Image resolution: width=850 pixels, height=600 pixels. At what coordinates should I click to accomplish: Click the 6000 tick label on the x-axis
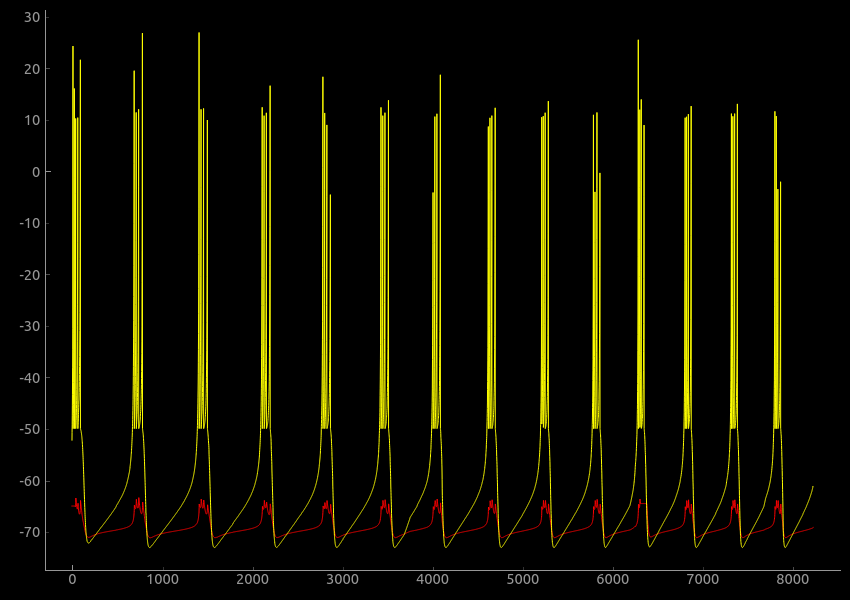(612, 579)
